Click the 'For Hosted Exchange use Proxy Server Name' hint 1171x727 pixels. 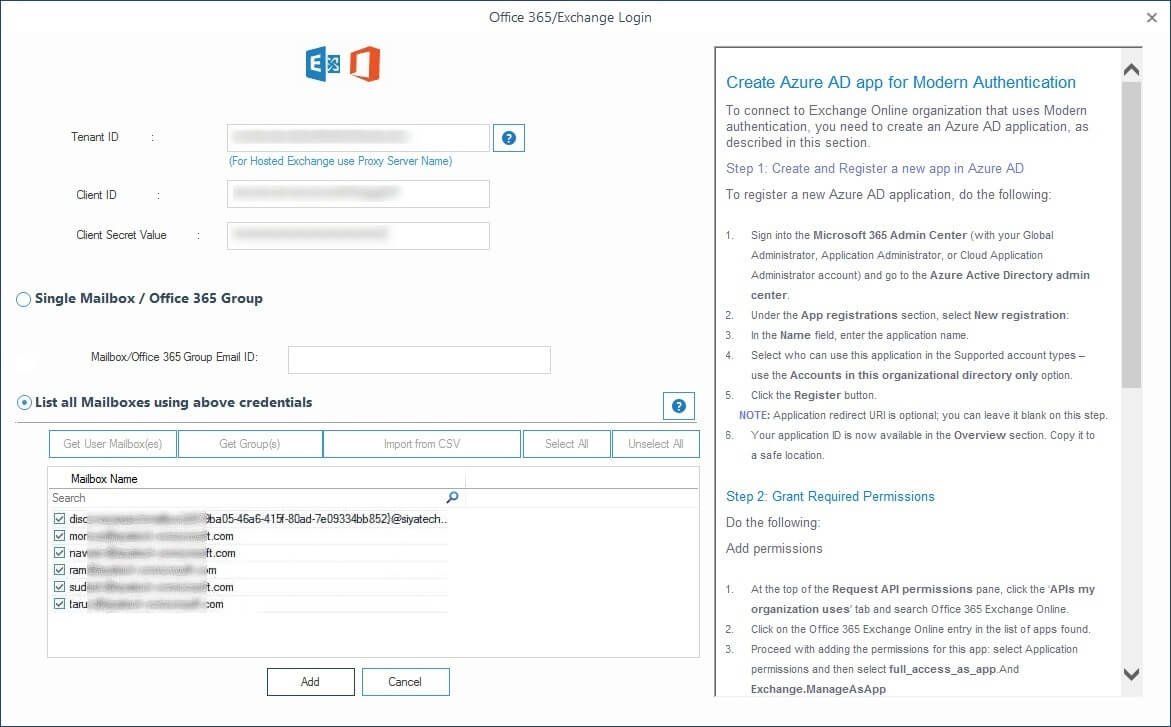coord(341,161)
